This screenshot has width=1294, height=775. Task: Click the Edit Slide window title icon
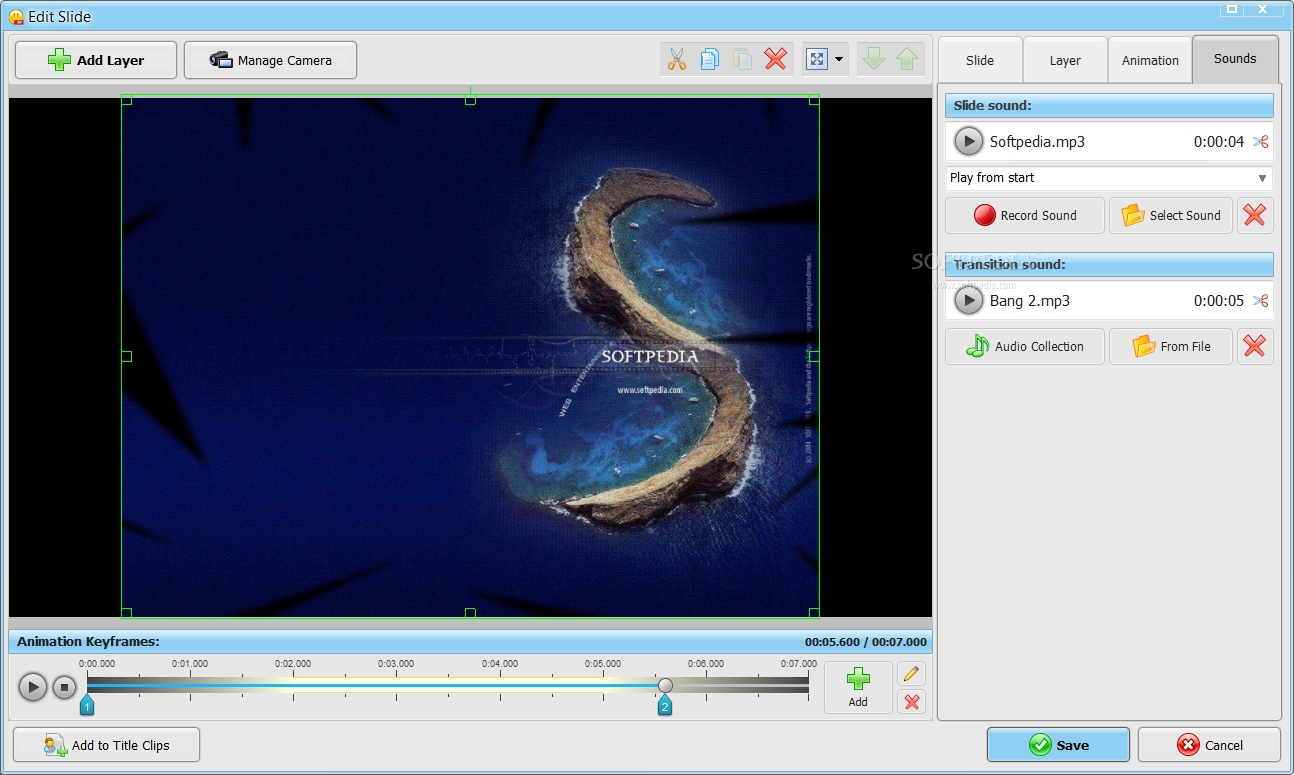coord(16,17)
